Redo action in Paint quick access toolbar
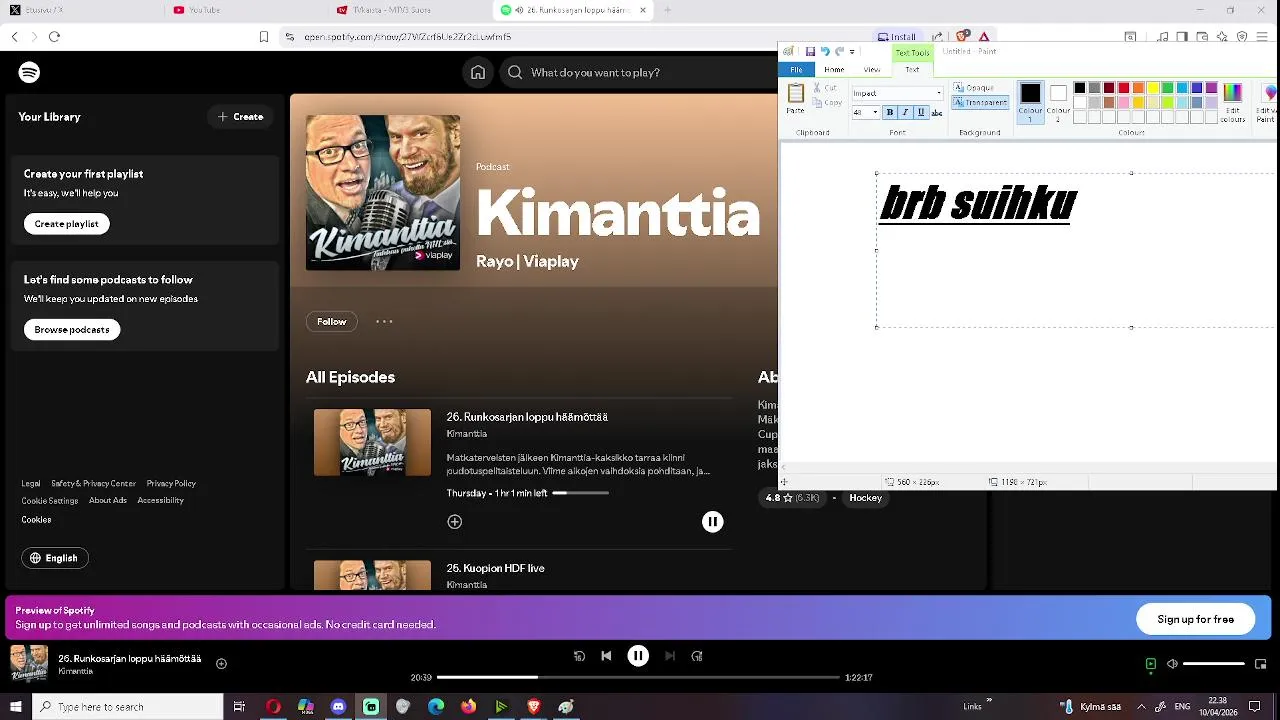The height and width of the screenshot is (720, 1280). click(x=840, y=52)
